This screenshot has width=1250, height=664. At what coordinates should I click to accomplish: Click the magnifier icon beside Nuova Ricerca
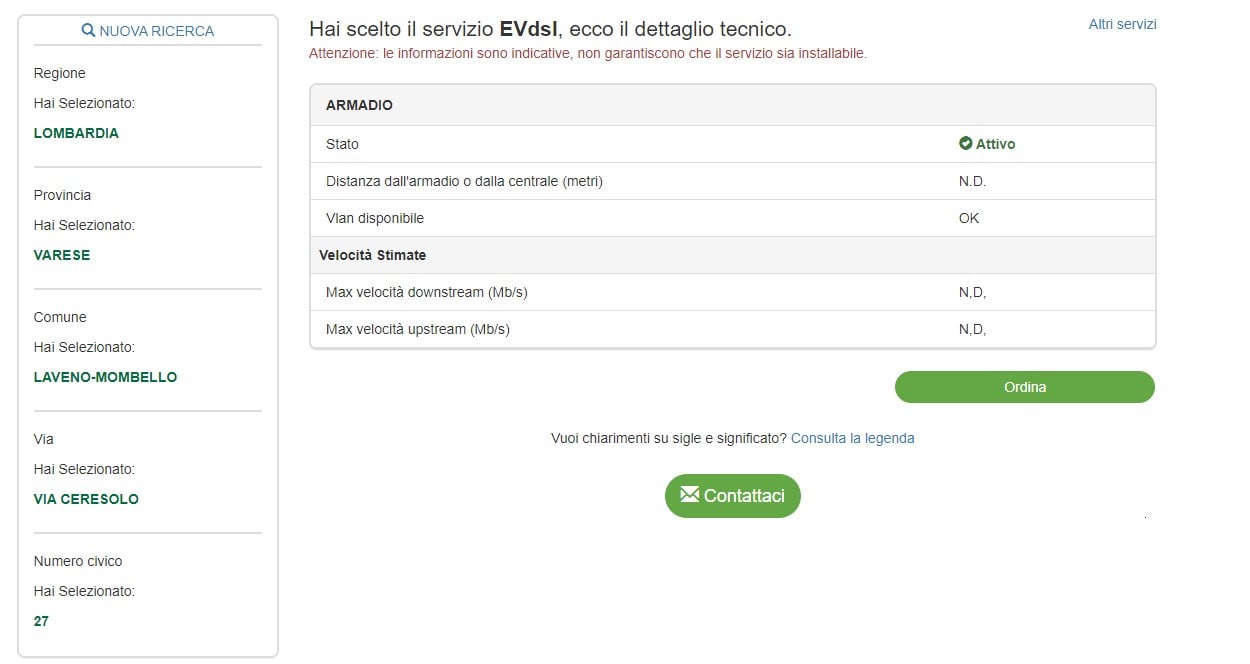pos(88,31)
